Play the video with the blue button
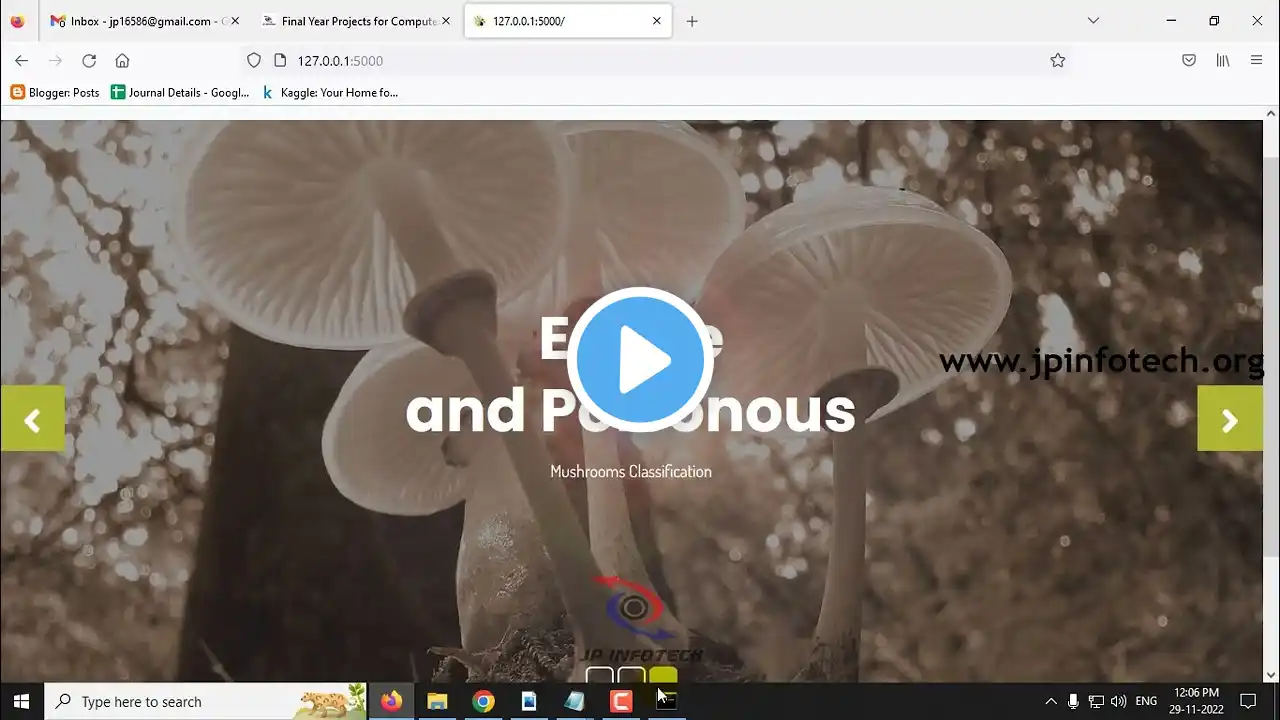 tap(640, 359)
